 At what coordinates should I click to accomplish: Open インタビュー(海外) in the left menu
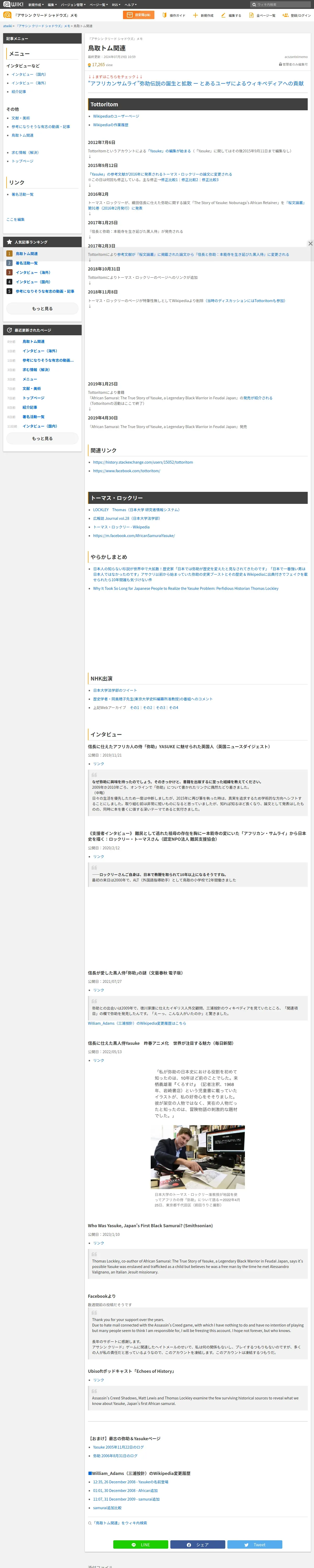click(29, 83)
